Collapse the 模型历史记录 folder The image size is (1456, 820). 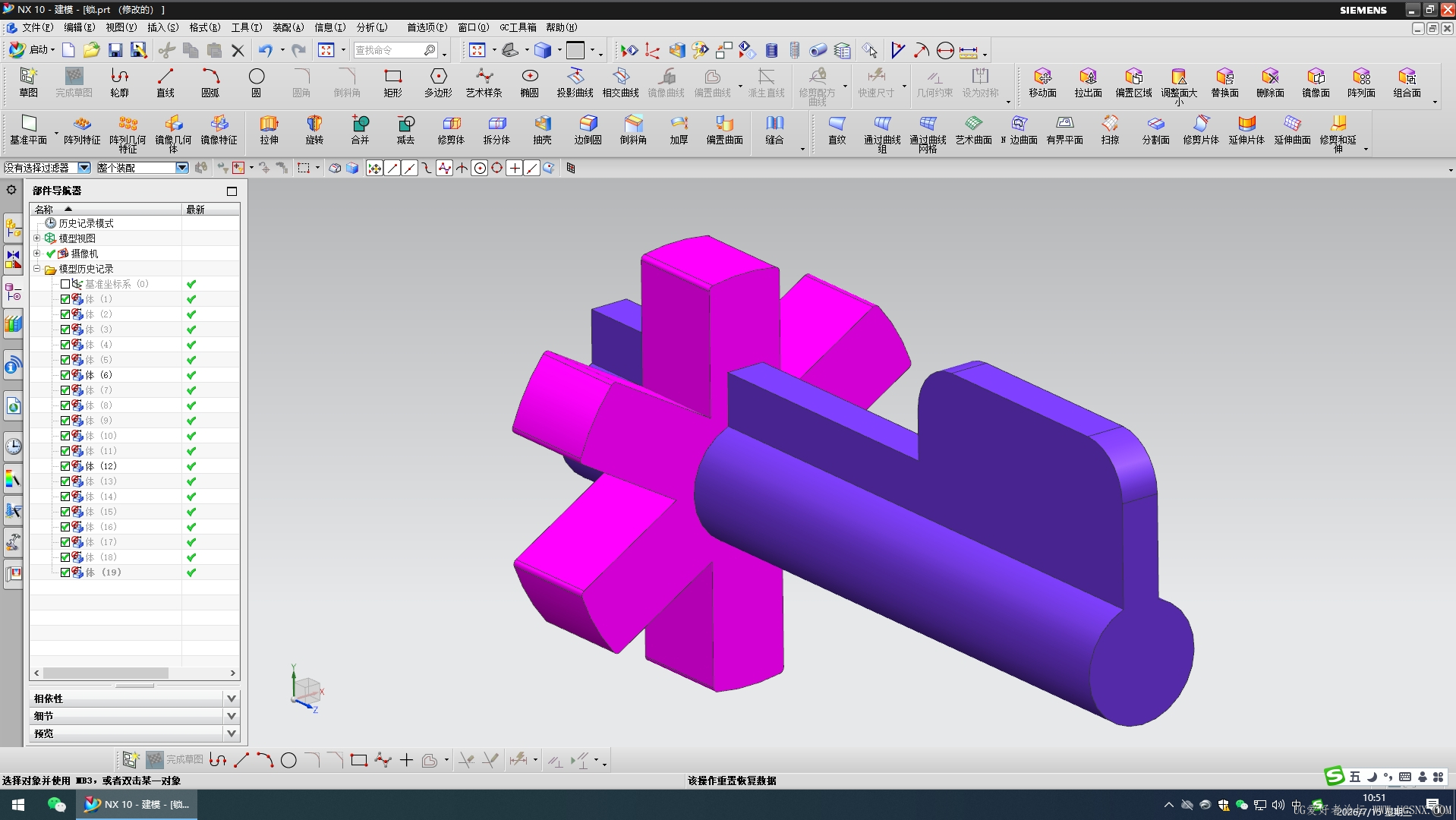(36, 269)
